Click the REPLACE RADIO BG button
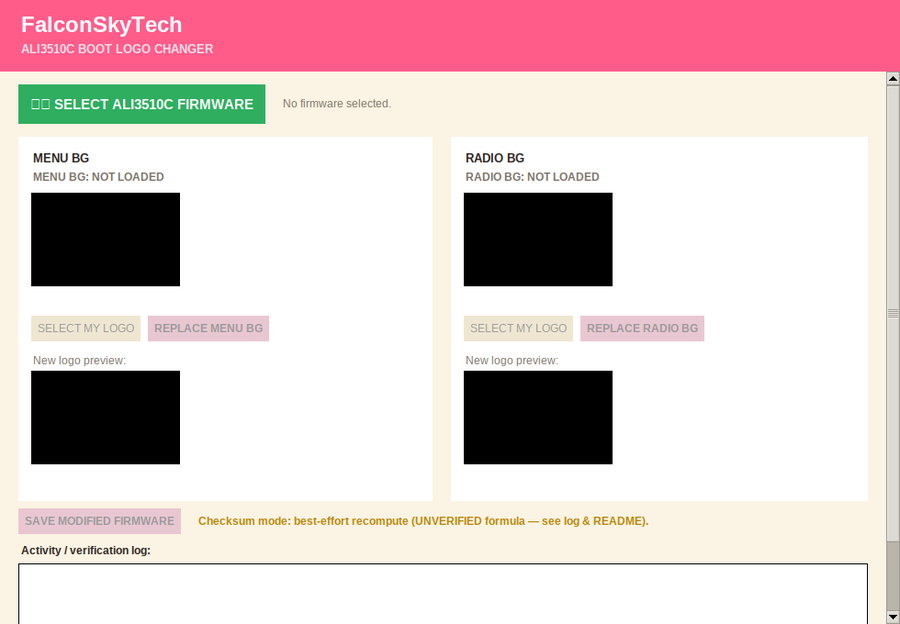 tap(642, 328)
